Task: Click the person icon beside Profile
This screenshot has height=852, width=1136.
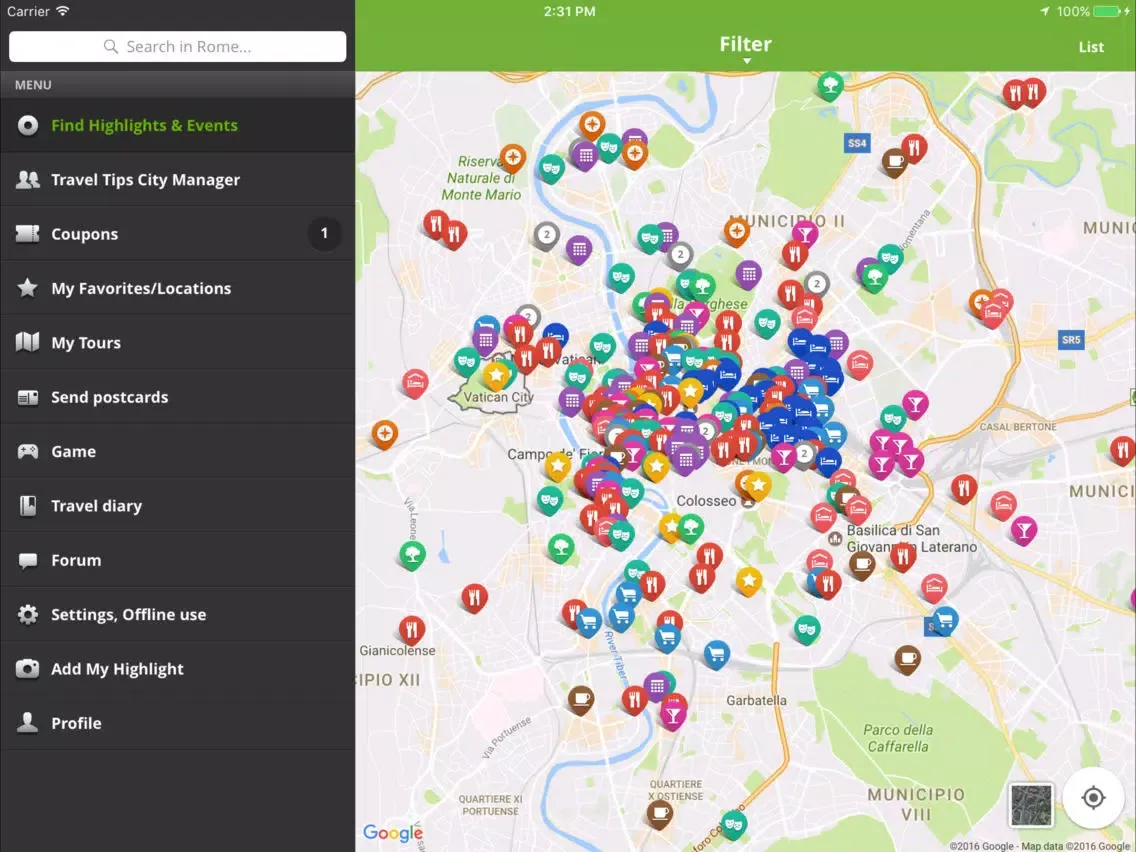Action: 28,722
